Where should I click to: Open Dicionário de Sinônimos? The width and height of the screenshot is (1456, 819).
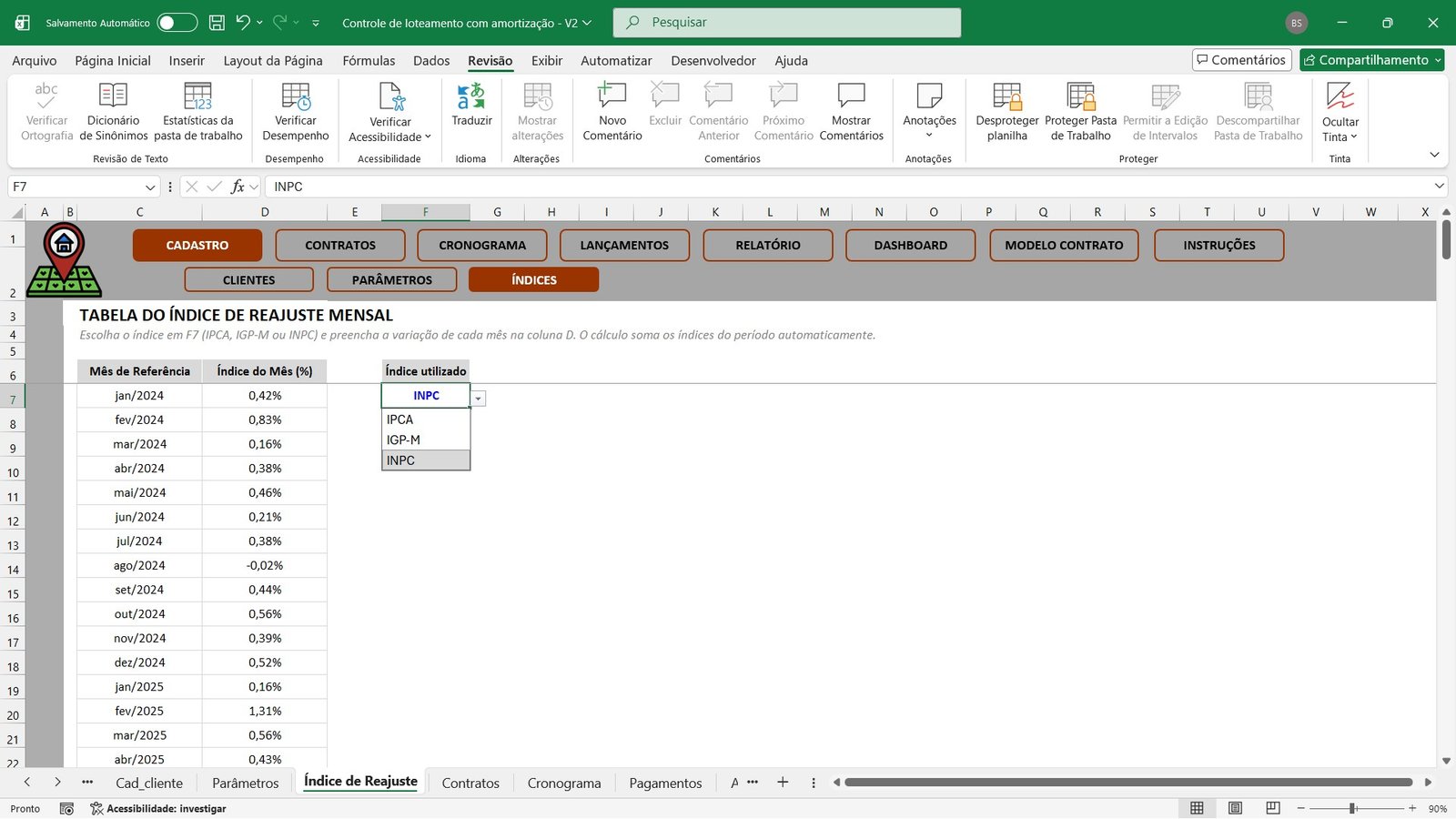click(113, 111)
